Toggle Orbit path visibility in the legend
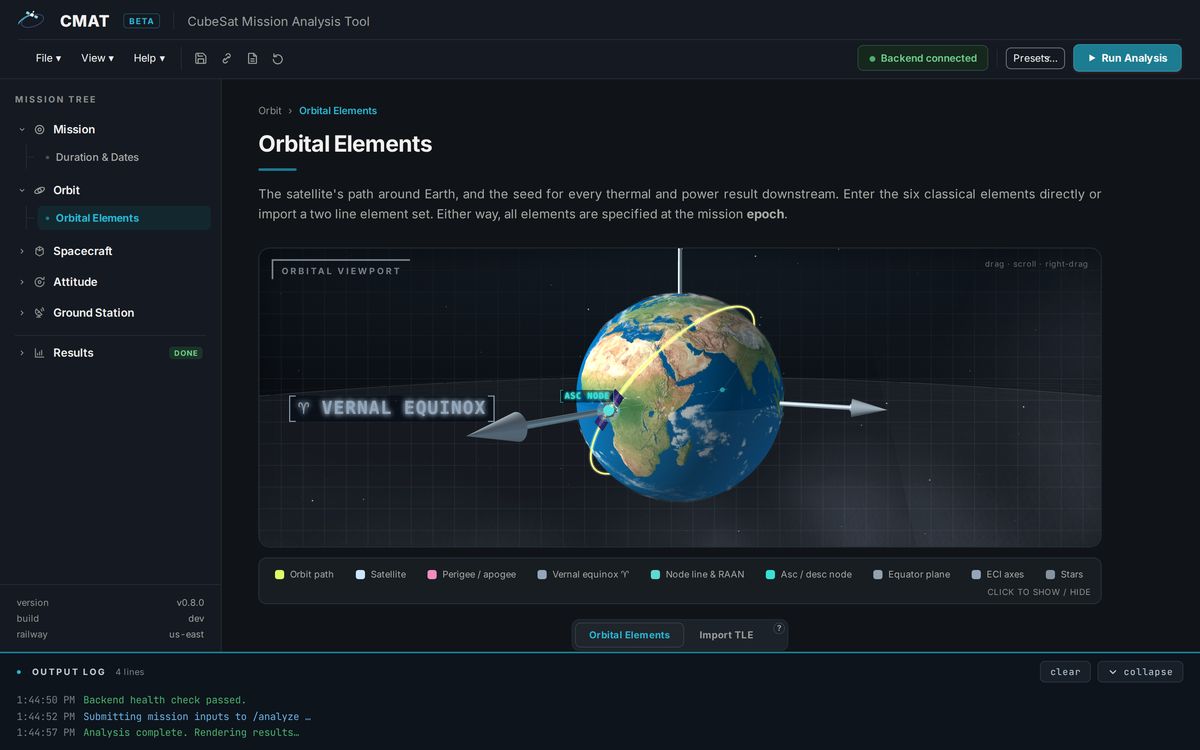This screenshot has height=750, width=1200. coord(304,574)
